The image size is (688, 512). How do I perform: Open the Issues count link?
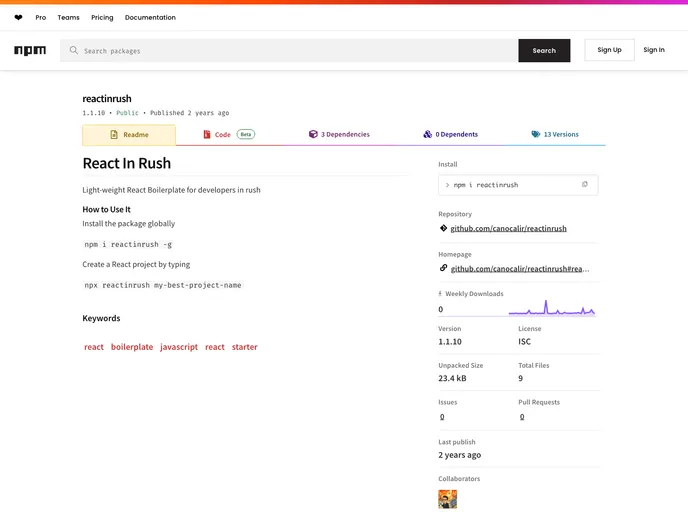[x=442, y=417]
